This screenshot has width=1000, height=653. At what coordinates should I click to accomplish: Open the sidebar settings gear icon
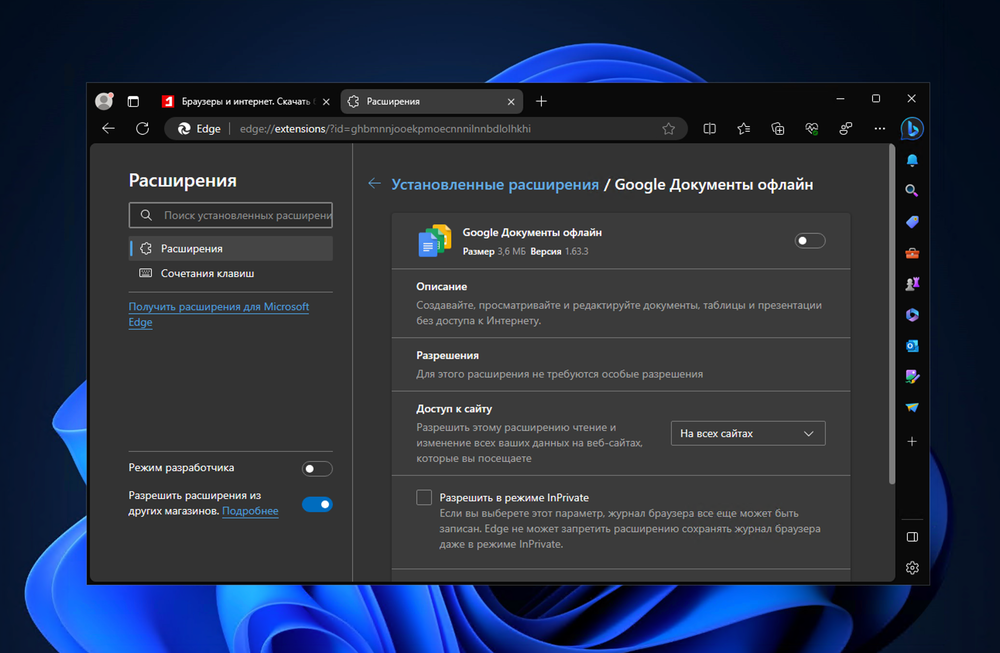pos(912,568)
